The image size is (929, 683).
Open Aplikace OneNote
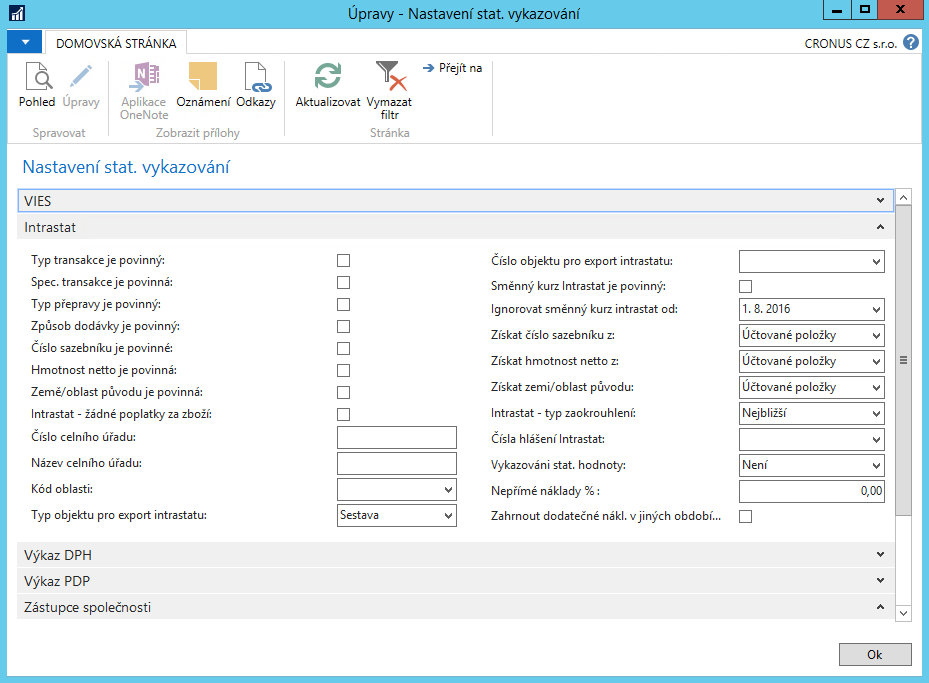(x=144, y=91)
